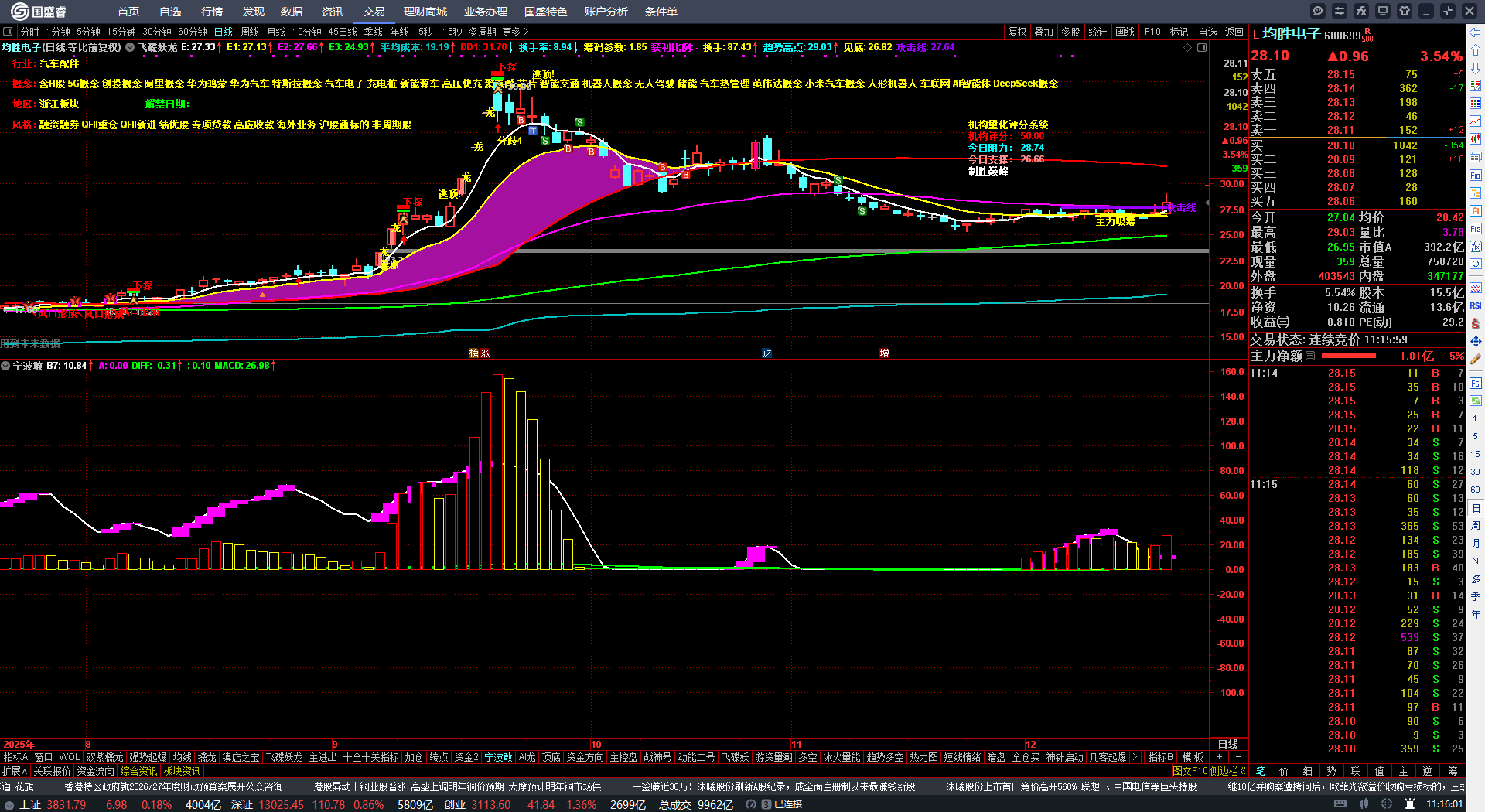This screenshot has width=1485, height=812.
Task: Toggle the circle next to 飞碟妖龙 indicator label
Action: [x=130, y=47]
